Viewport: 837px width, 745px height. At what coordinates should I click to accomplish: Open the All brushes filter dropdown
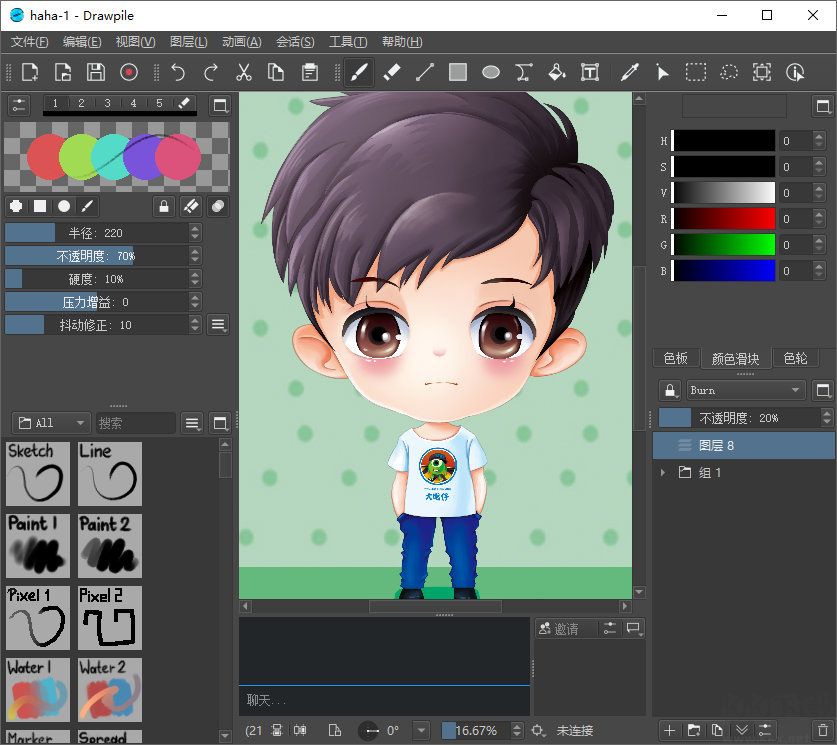pyautogui.click(x=50, y=422)
